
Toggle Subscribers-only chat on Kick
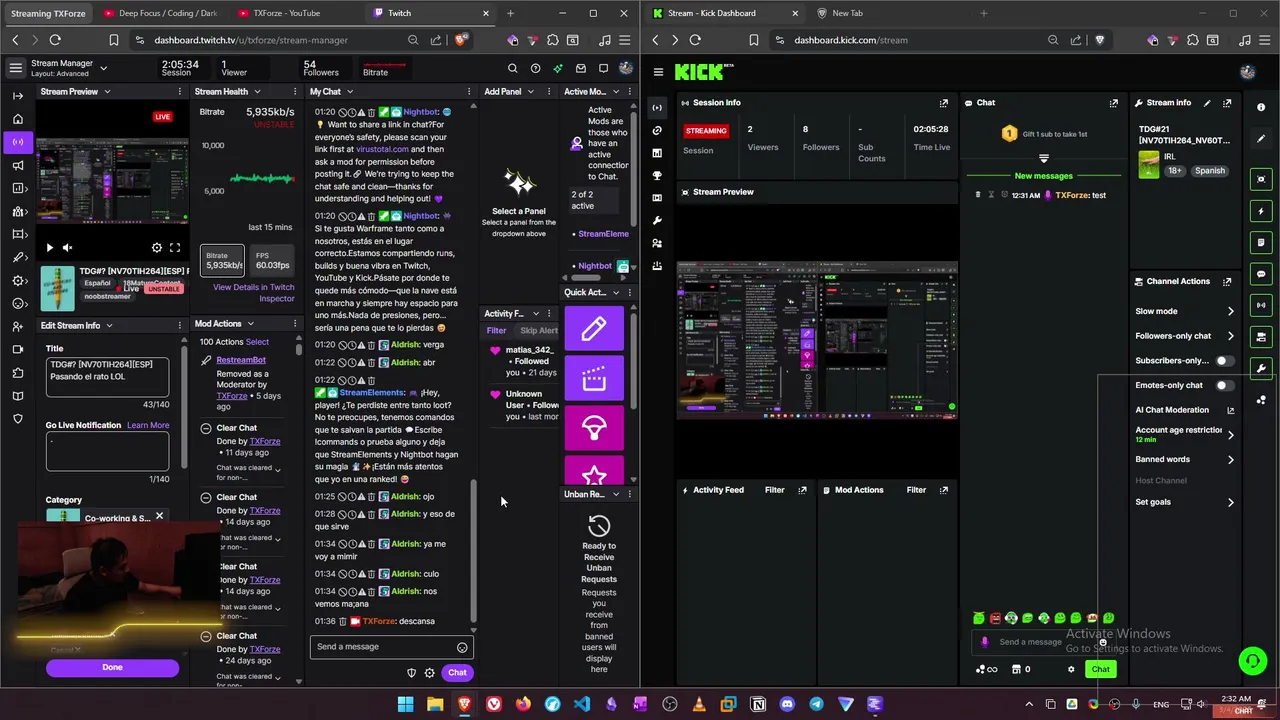(x=1223, y=361)
